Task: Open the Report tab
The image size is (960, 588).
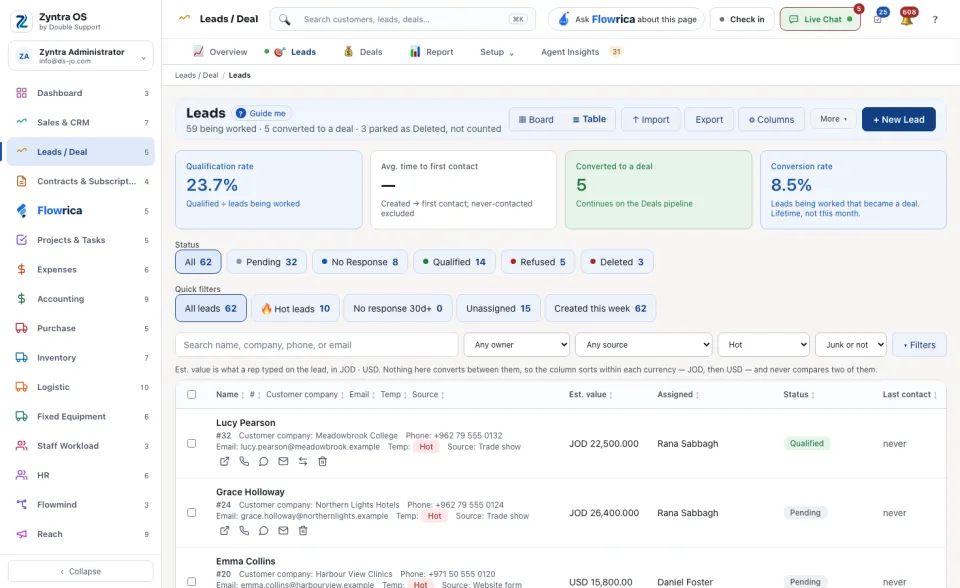Action: pyautogui.click(x=432, y=52)
